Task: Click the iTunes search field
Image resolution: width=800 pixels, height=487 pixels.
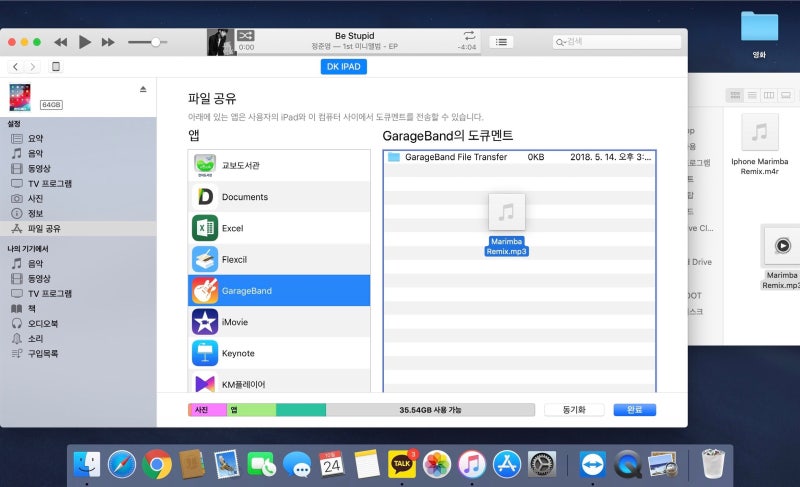Action: 616,42
